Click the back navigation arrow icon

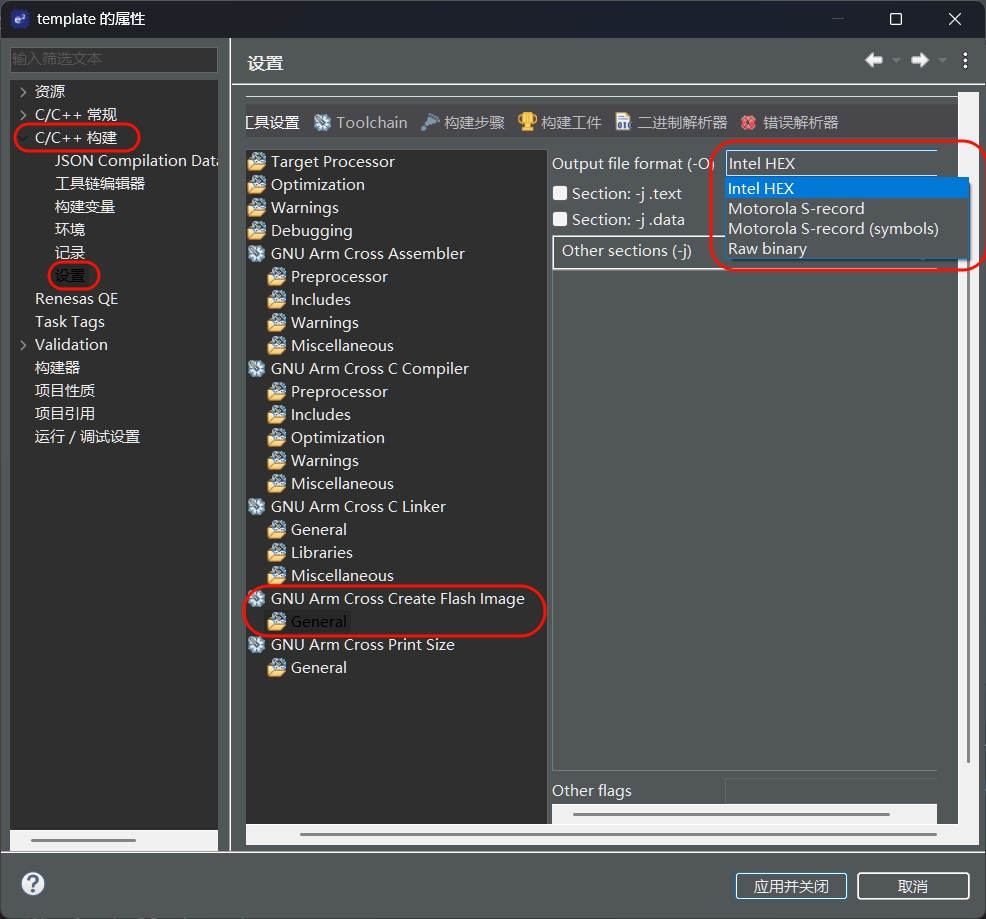(x=873, y=60)
